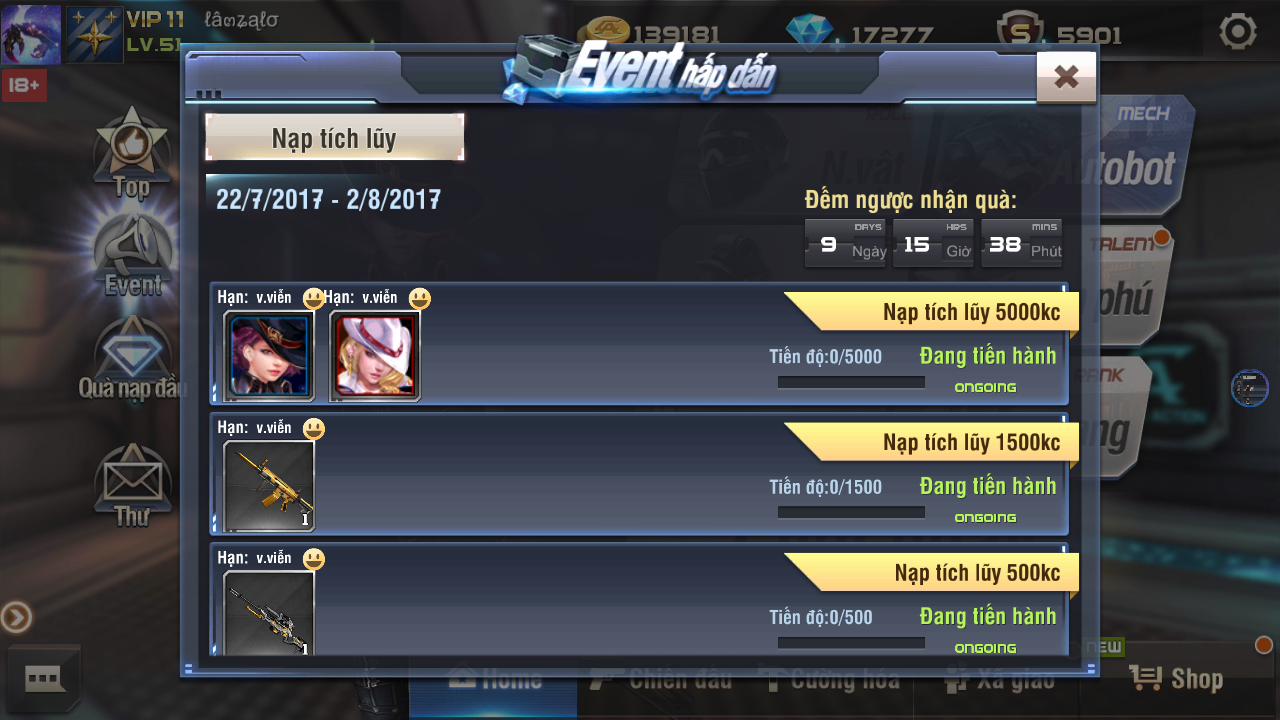Open the chat bubble icon
The height and width of the screenshot is (720, 1280).
[x=43, y=679]
